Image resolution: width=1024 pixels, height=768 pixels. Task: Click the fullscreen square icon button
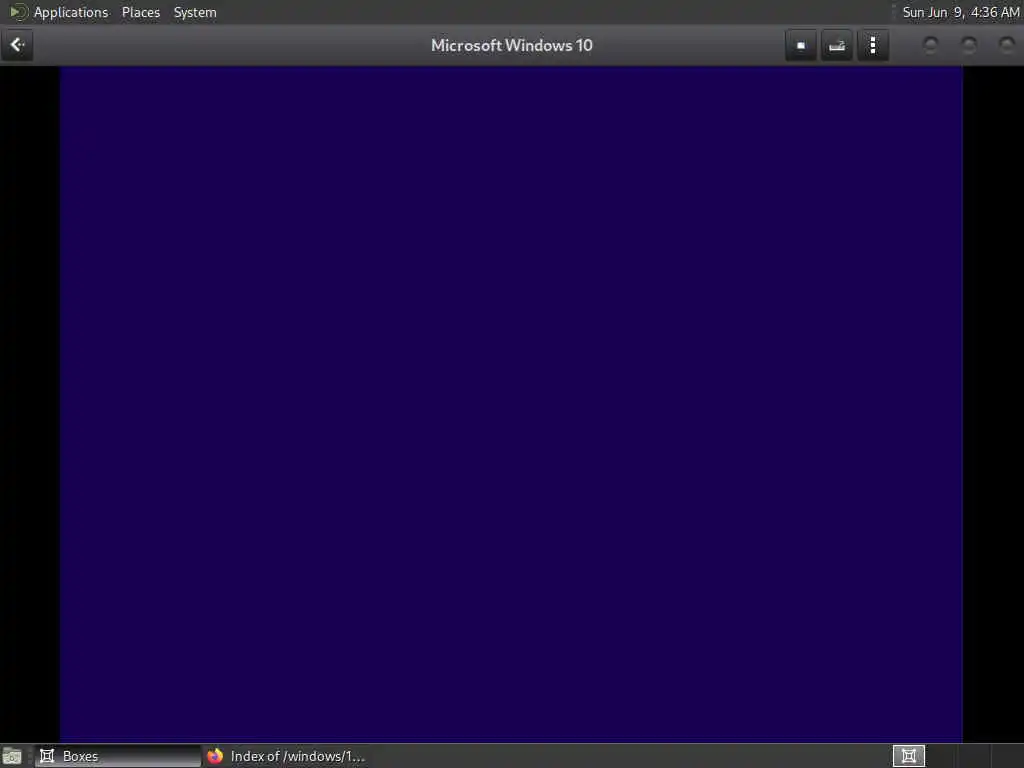tap(801, 46)
